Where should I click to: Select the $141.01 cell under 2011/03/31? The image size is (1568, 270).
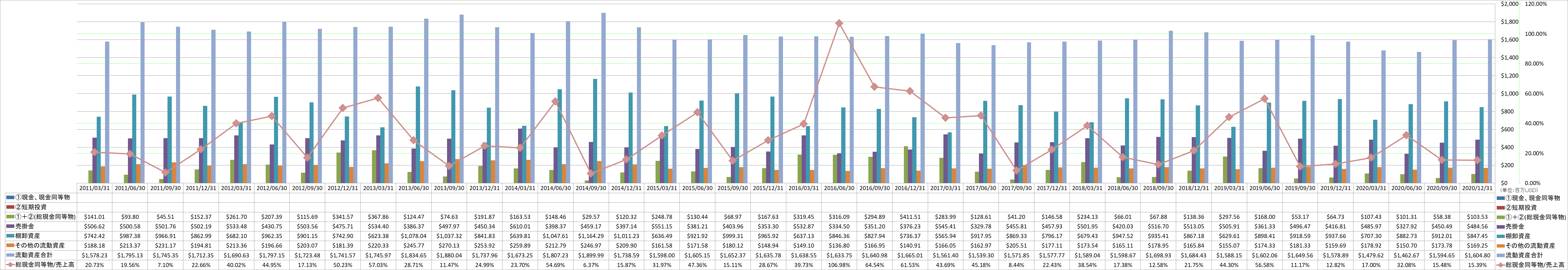click(94, 217)
